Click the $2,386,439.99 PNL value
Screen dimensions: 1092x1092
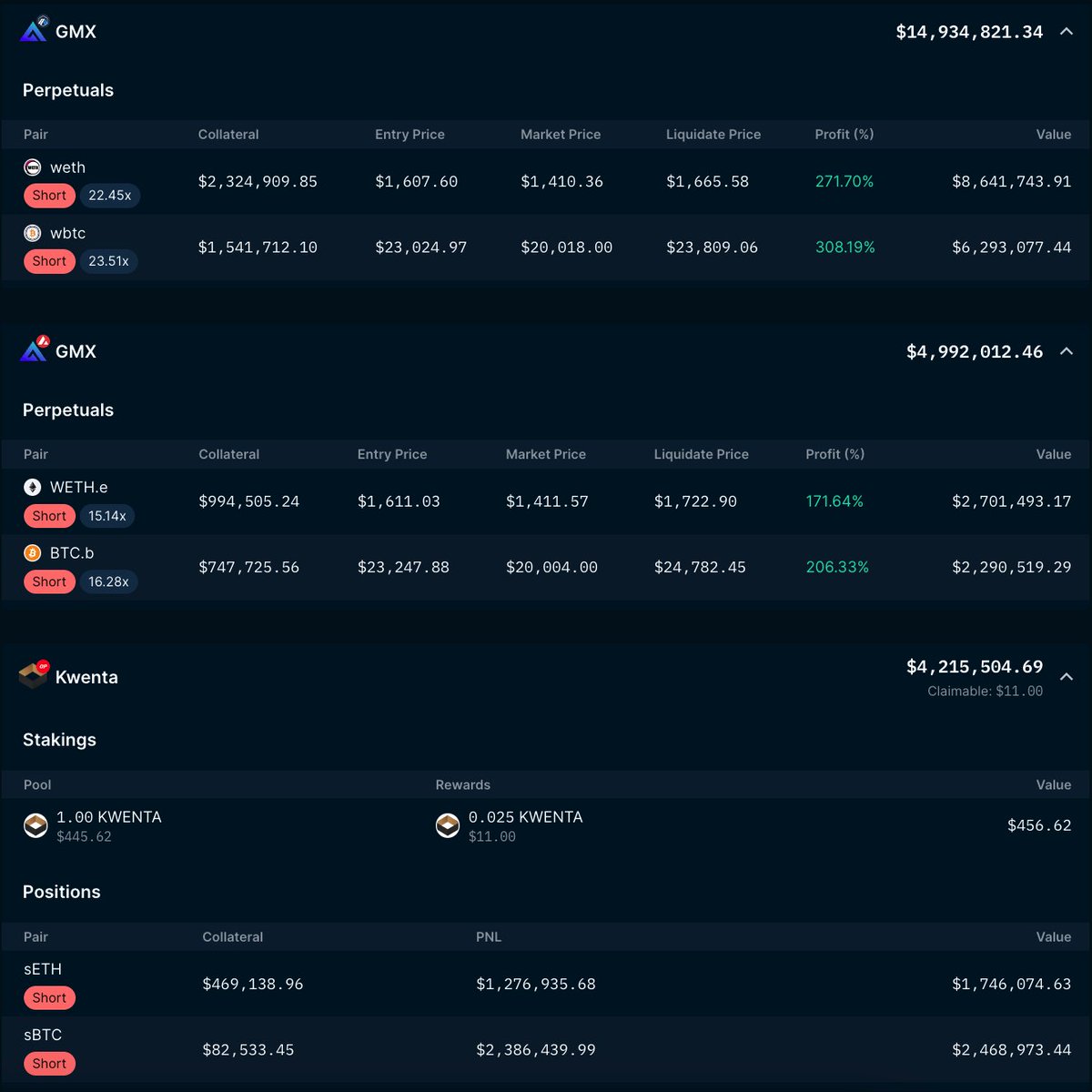click(x=536, y=1049)
